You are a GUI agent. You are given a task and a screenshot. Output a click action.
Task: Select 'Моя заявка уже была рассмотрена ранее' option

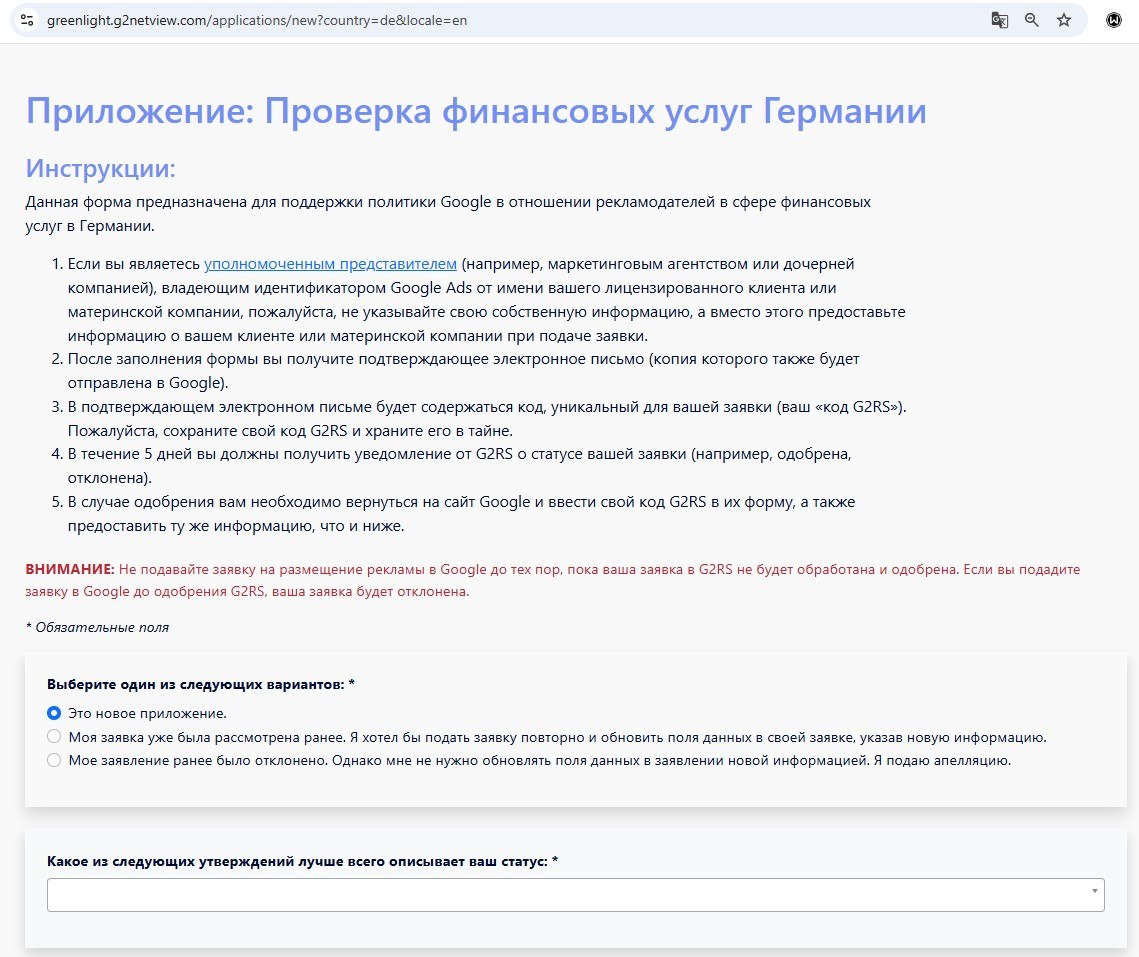(54, 737)
